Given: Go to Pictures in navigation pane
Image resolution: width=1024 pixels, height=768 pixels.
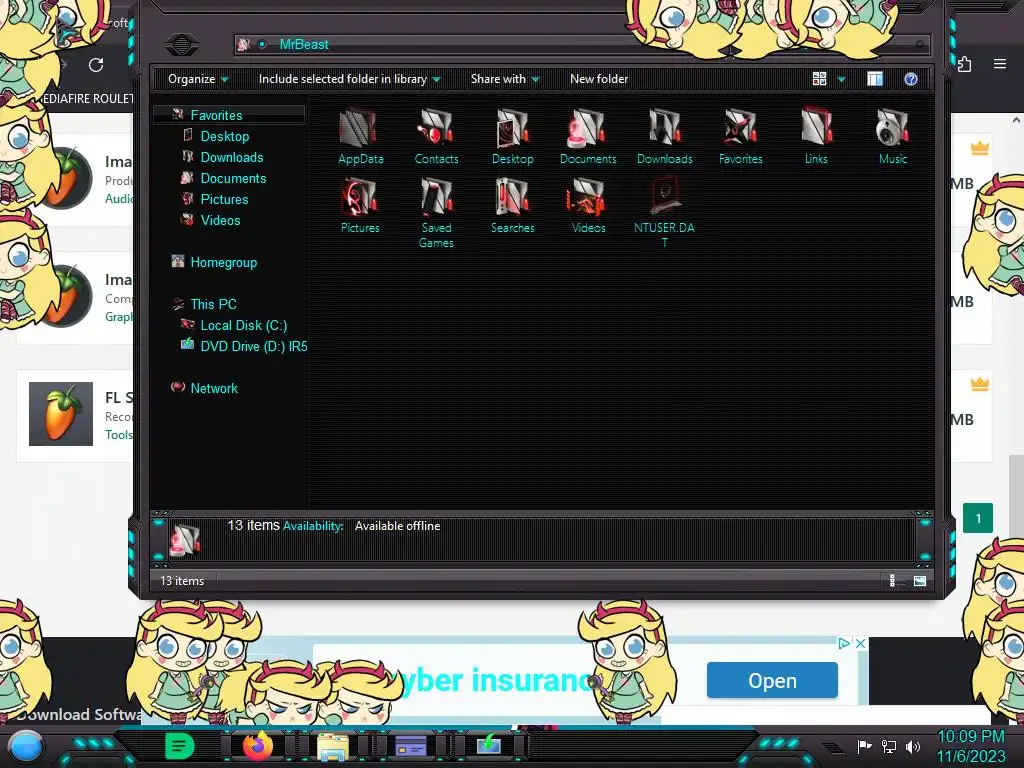Looking at the screenshot, I should click(x=224, y=199).
